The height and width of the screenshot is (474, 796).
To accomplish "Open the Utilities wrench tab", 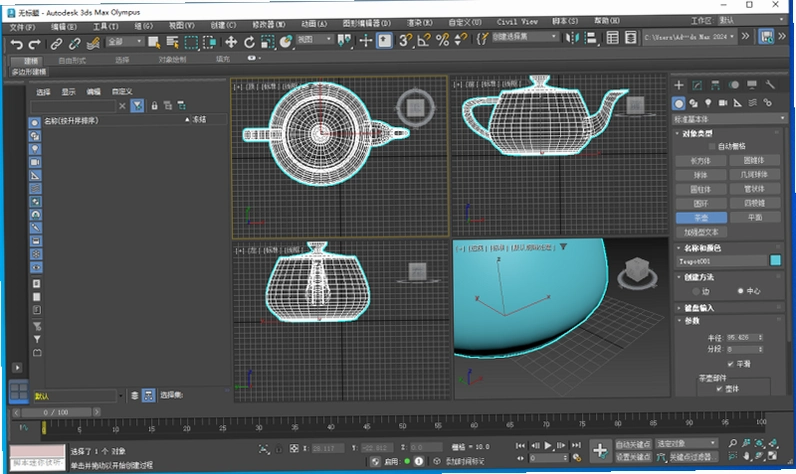I will [770, 84].
